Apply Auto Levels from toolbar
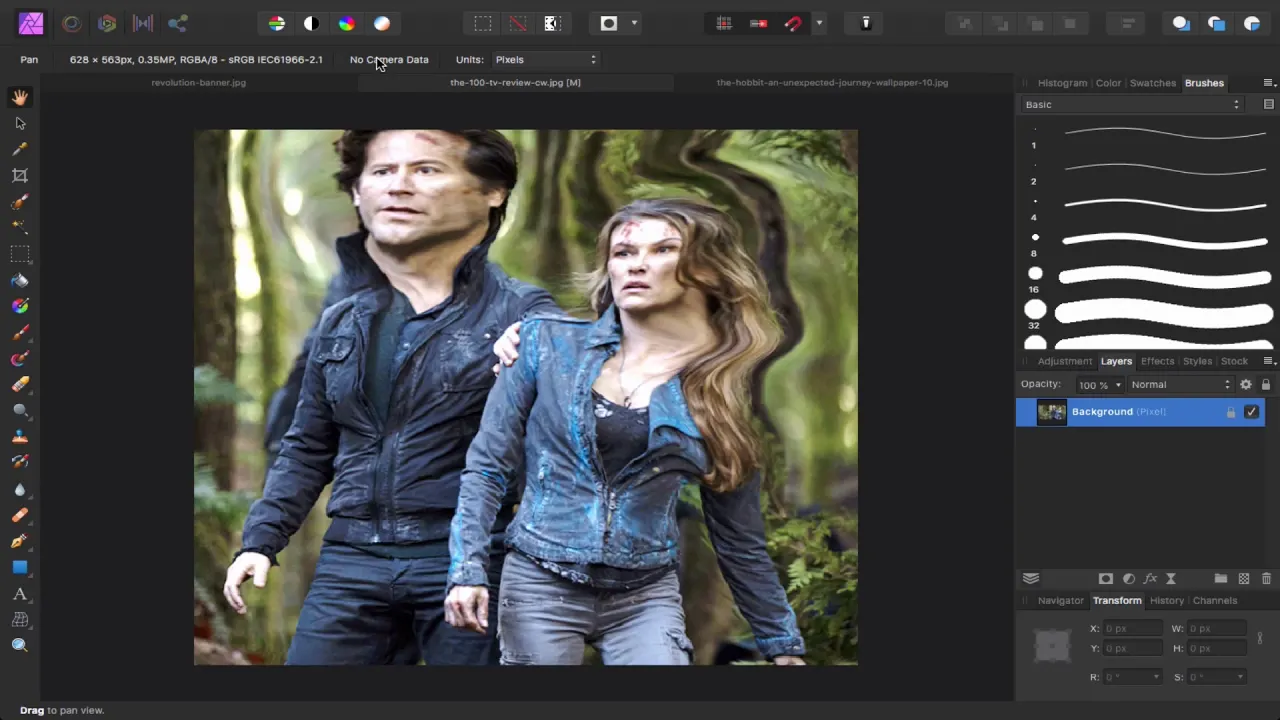The height and width of the screenshot is (720, 1280). (x=277, y=23)
